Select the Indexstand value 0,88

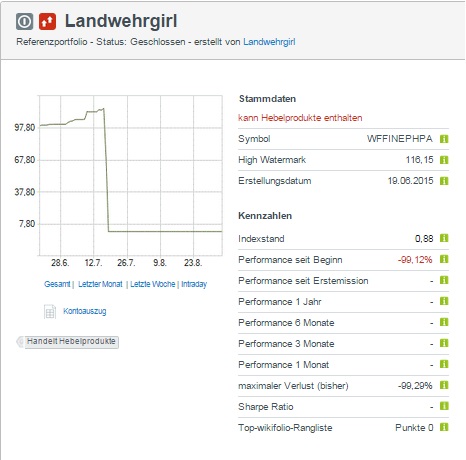click(424, 238)
